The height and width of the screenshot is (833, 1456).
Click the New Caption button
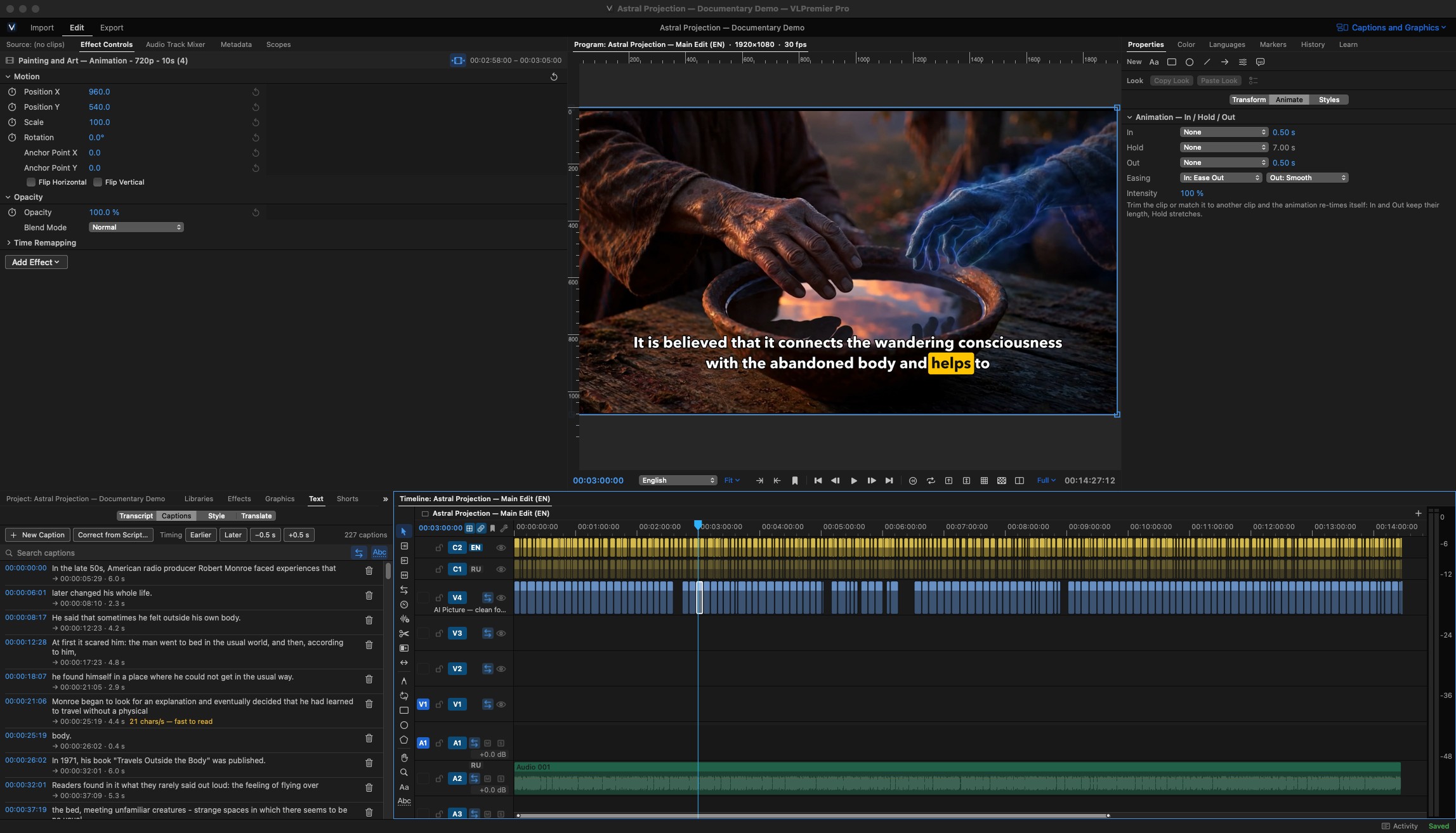(x=37, y=535)
